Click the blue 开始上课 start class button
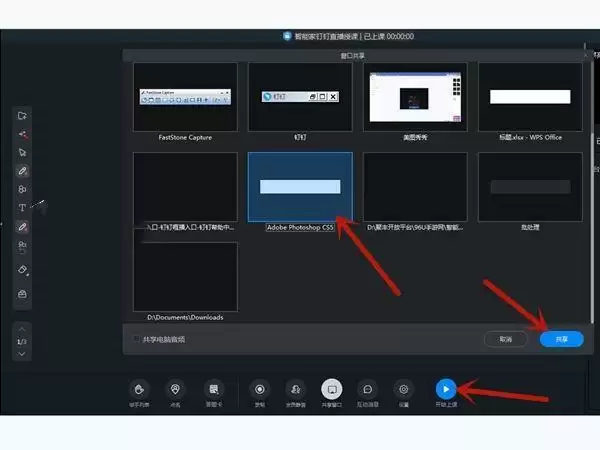Image resolution: width=600 pixels, height=450 pixels. coord(447,389)
